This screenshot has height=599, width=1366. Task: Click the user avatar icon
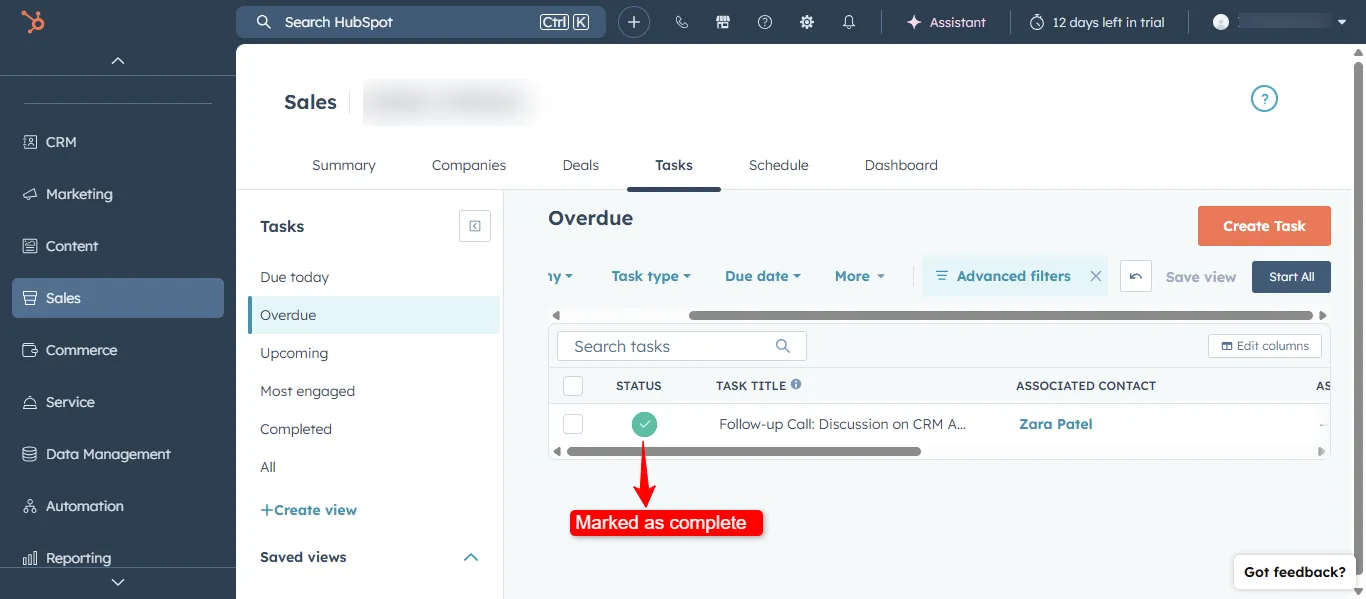[x=1220, y=22]
